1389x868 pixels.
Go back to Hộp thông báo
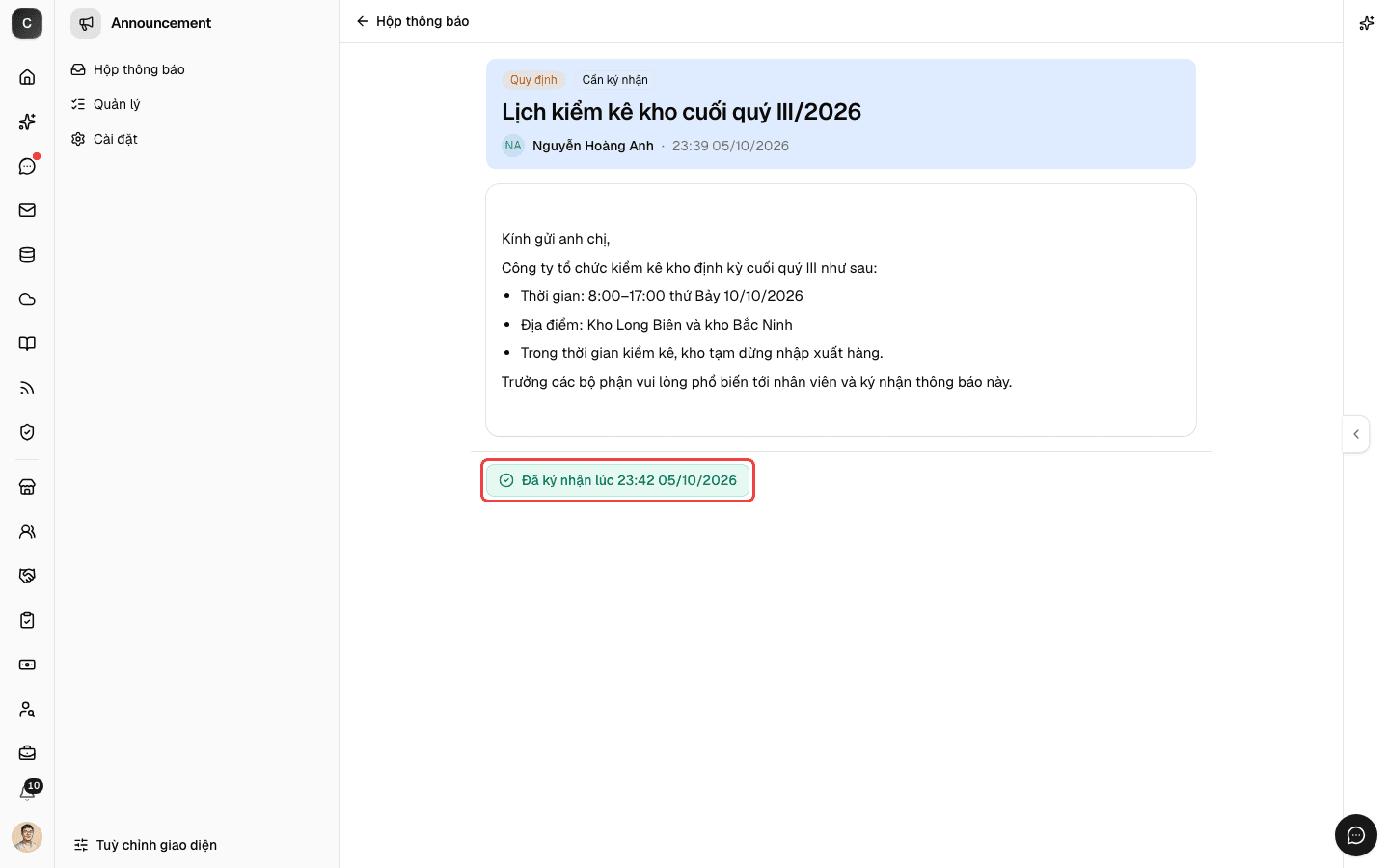coord(412,21)
